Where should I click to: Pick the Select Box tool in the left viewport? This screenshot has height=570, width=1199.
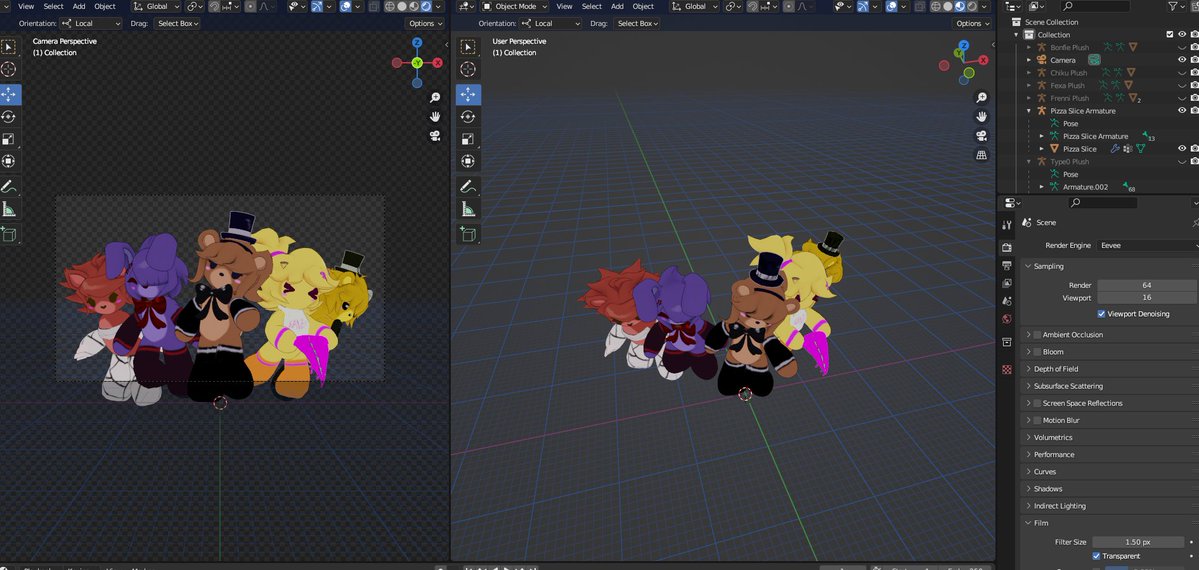click(9, 47)
